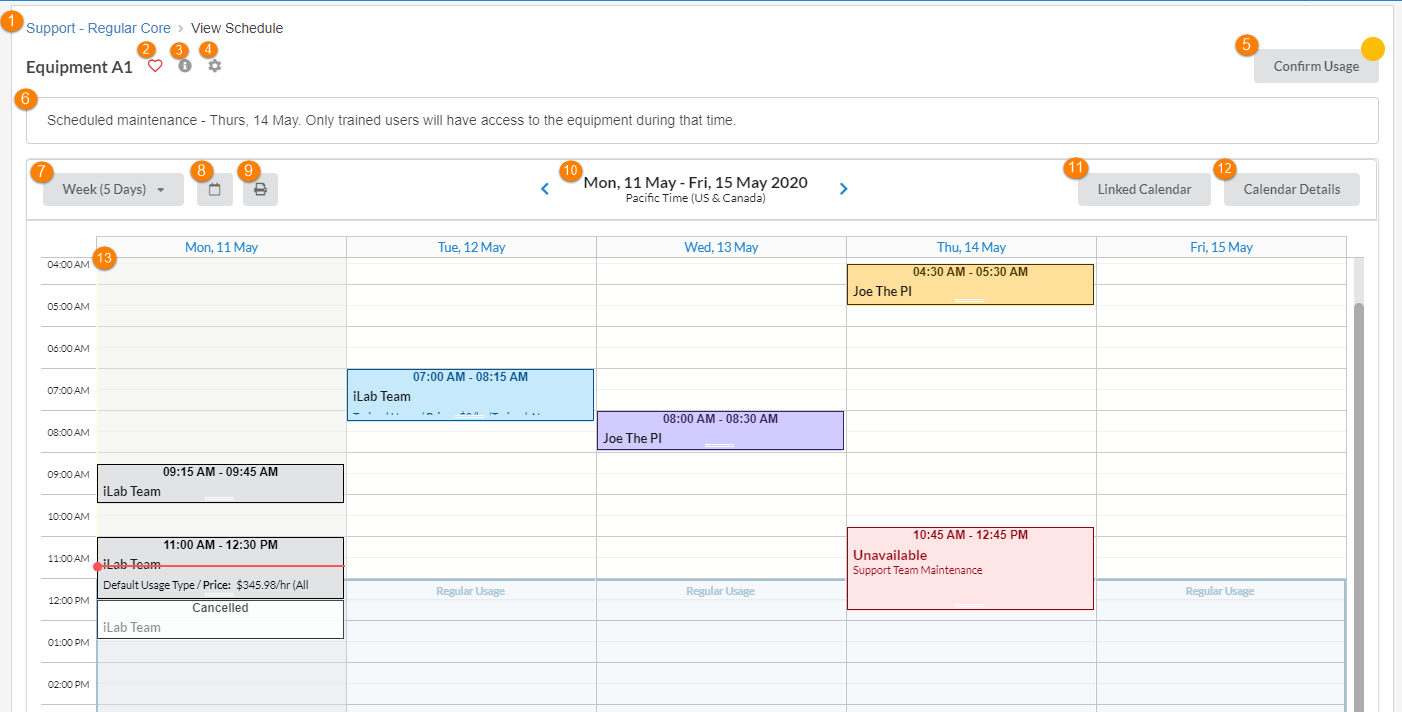Click the Cancelled iLab Team reservation
The height and width of the screenshot is (712, 1402).
tap(220, 619)
